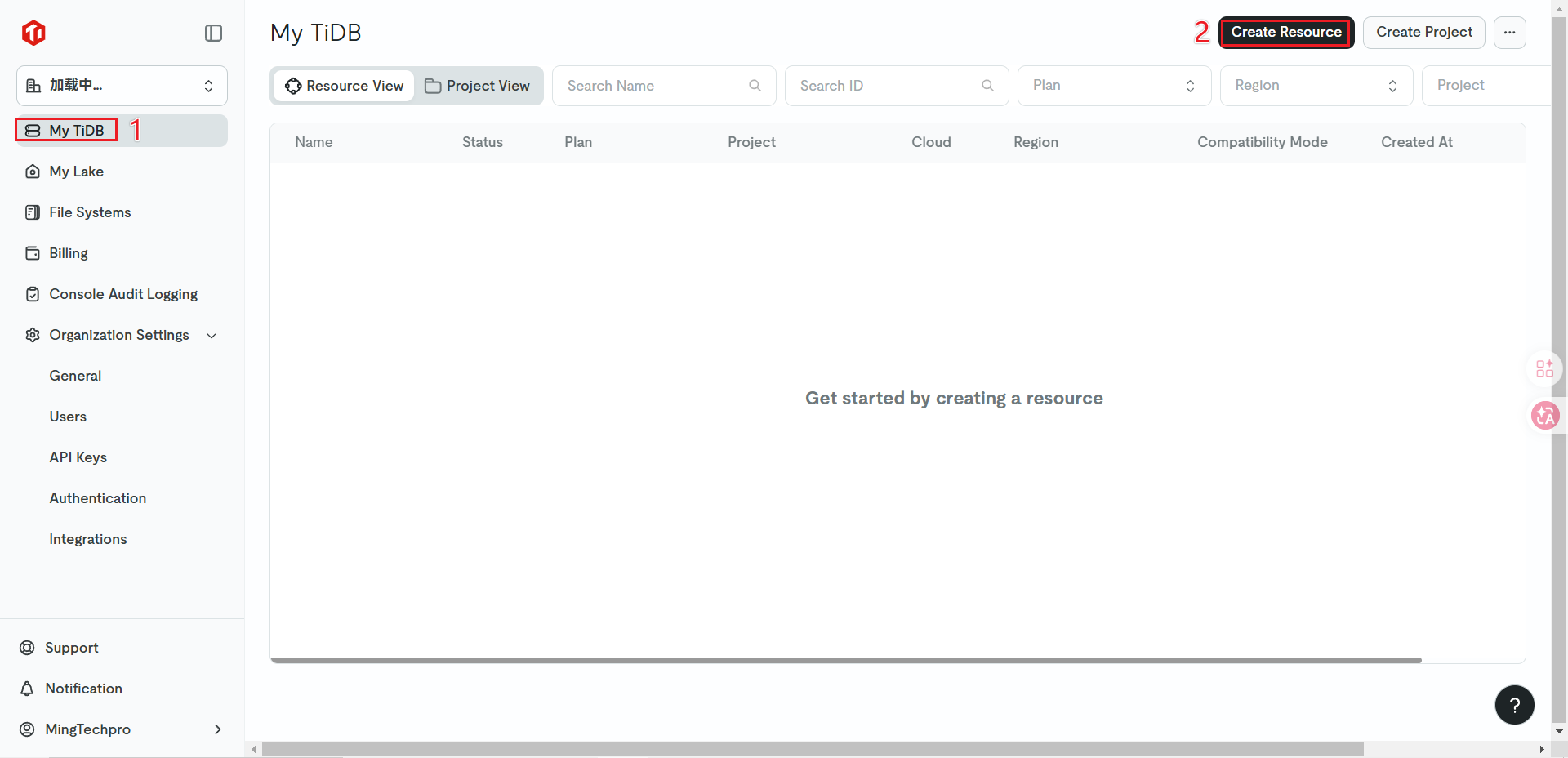Click the TiDB logo icon

tap(33, 33)
